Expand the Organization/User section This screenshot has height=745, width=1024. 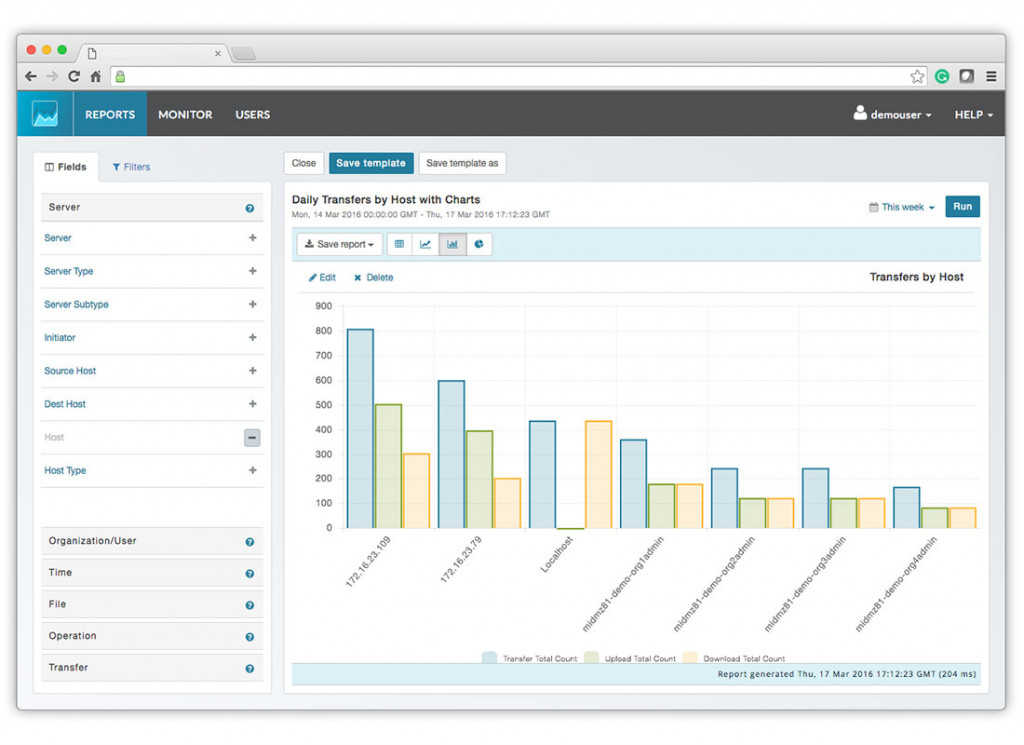pos(152,541)
